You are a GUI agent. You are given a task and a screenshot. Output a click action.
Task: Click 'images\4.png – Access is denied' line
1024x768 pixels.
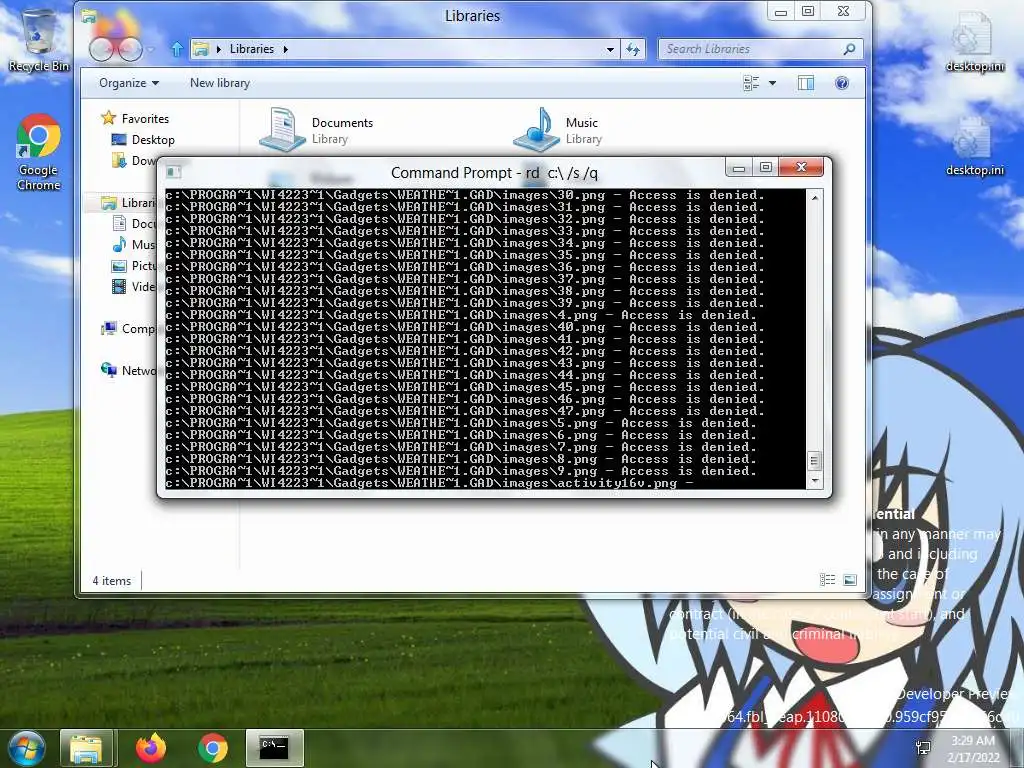461,315
